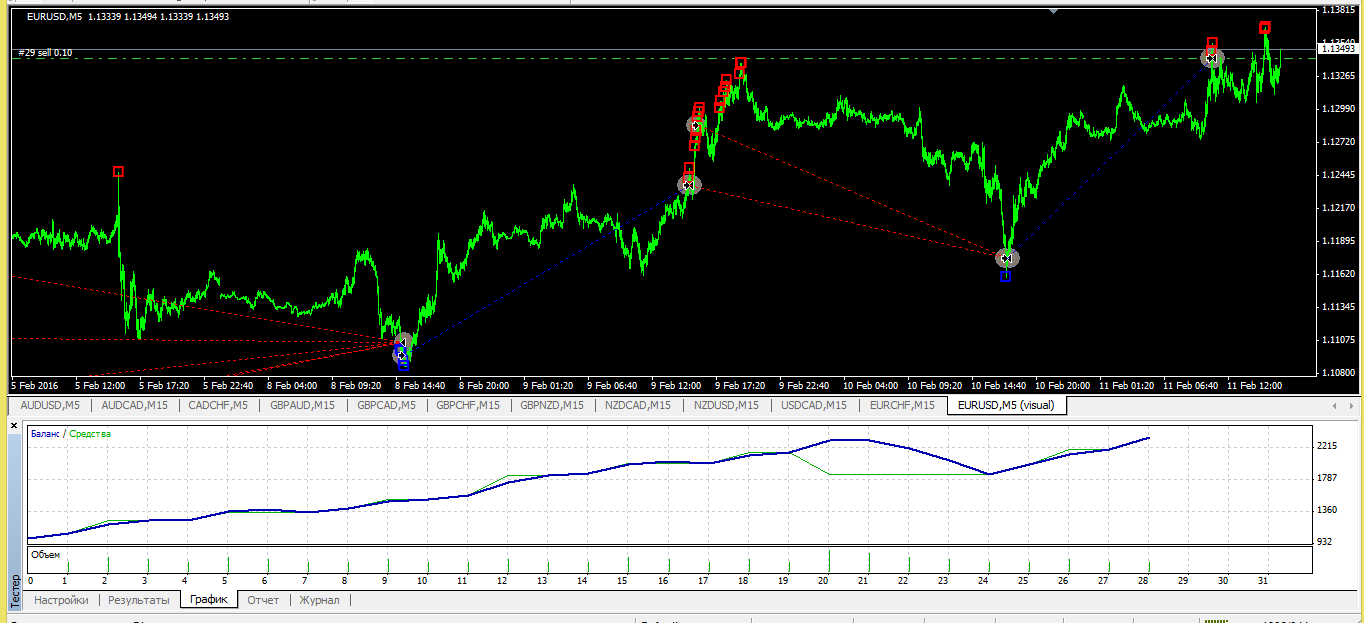Click price scale value 1.10800
Screen dimensions: 1364x623
click(x=1337, y=372)
